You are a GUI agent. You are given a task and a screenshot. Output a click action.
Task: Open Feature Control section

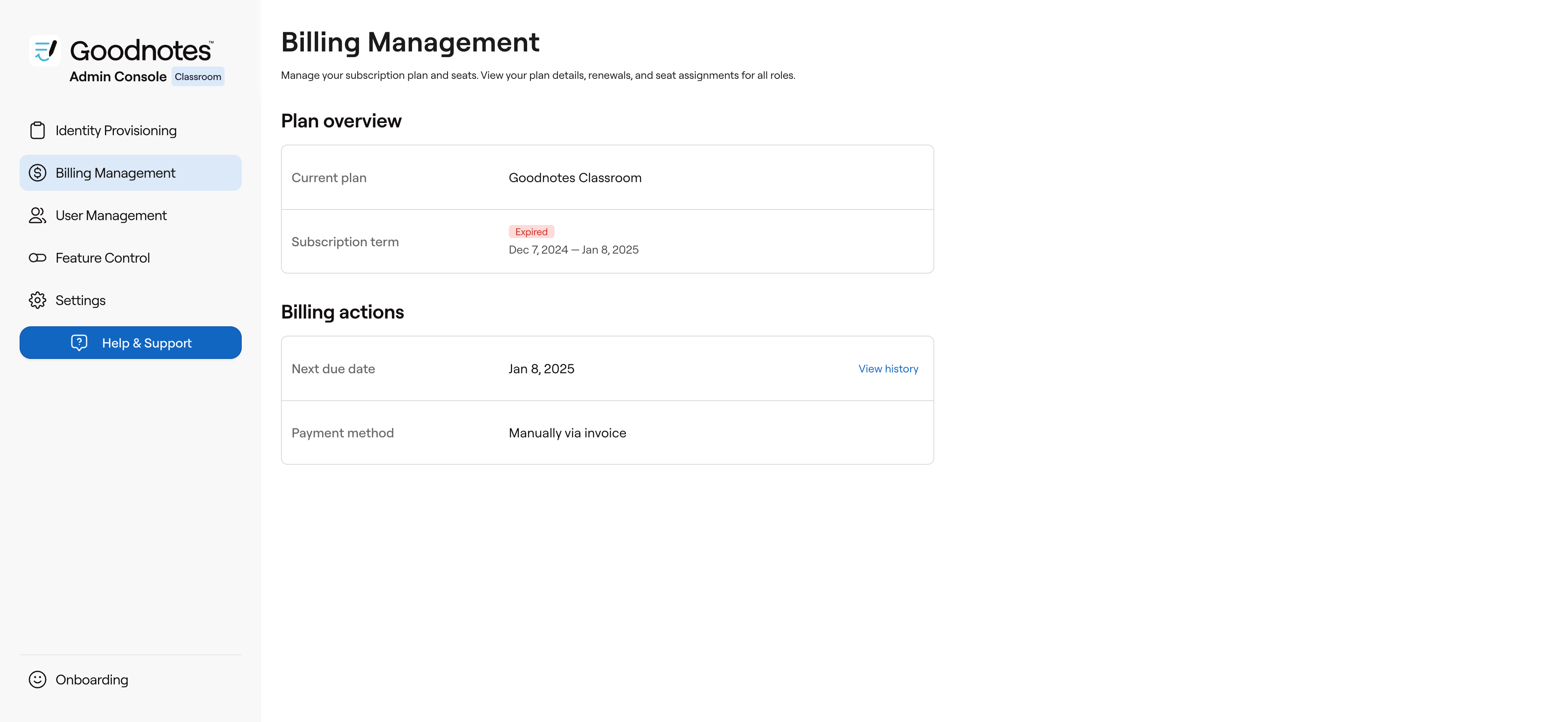[102, 258]
